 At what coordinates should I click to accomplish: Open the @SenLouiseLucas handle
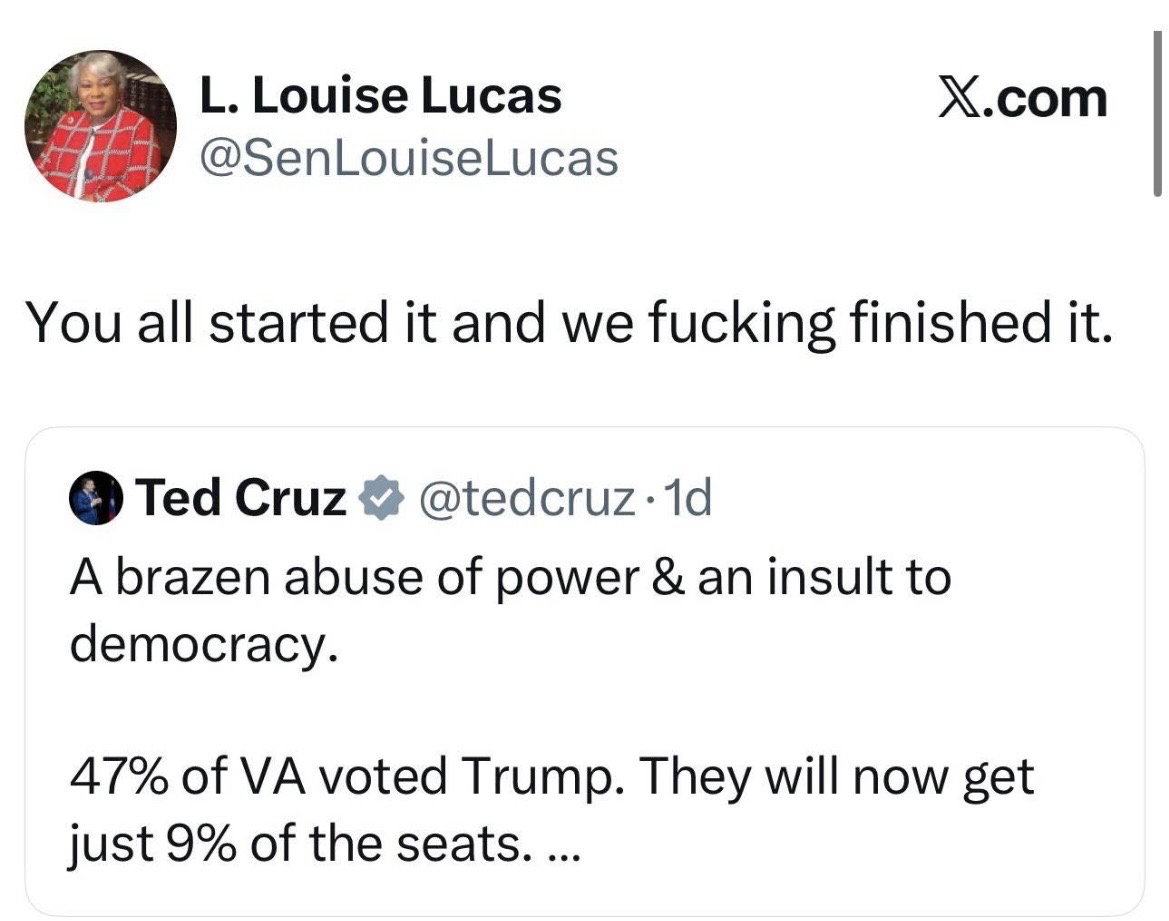pyautogui.click(x=408, y=159)
